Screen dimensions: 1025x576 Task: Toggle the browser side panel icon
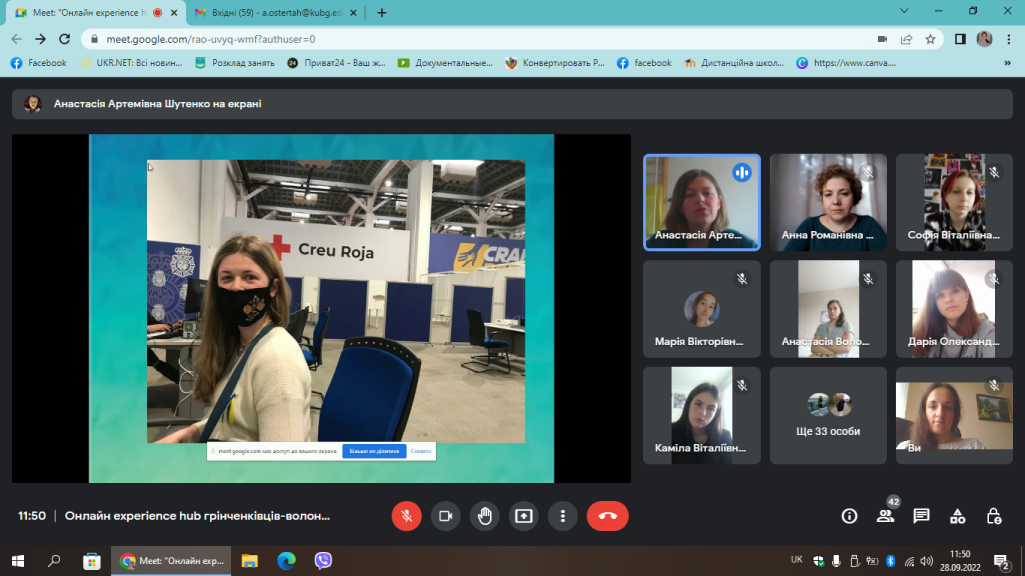point(960,39)
